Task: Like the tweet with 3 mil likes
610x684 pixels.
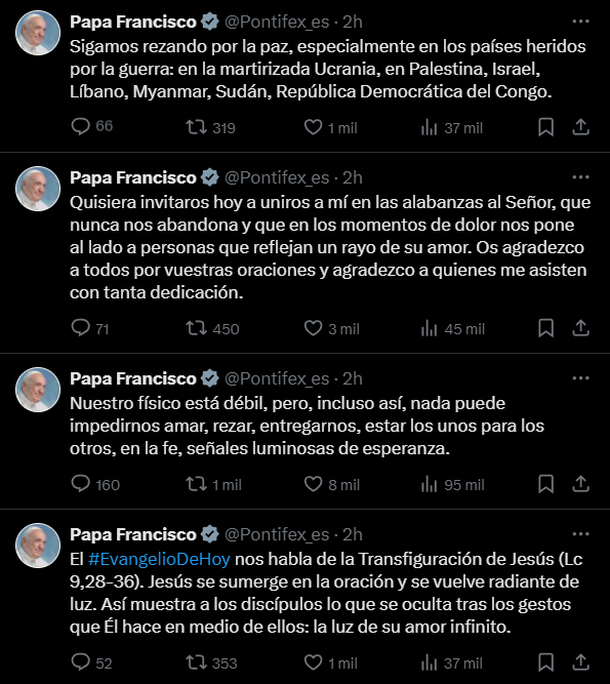Action: [x=313, y=328]
